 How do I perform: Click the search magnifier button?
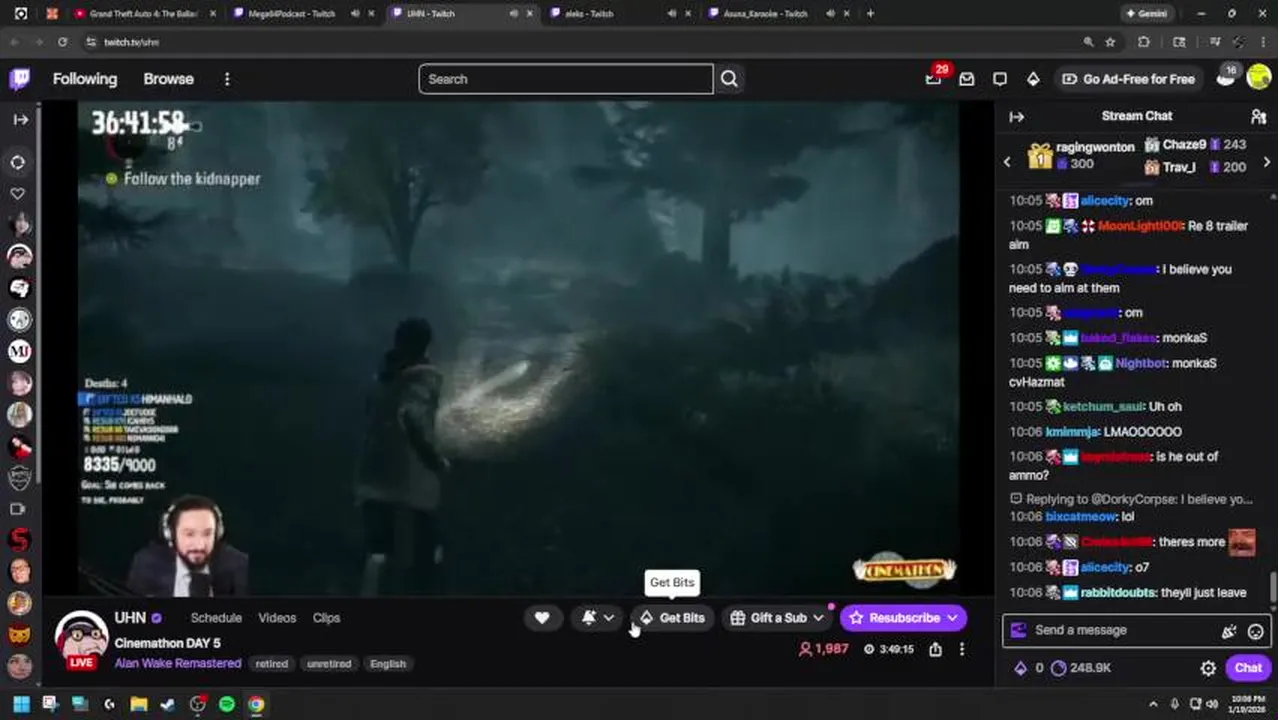click(x=729, y=79)
